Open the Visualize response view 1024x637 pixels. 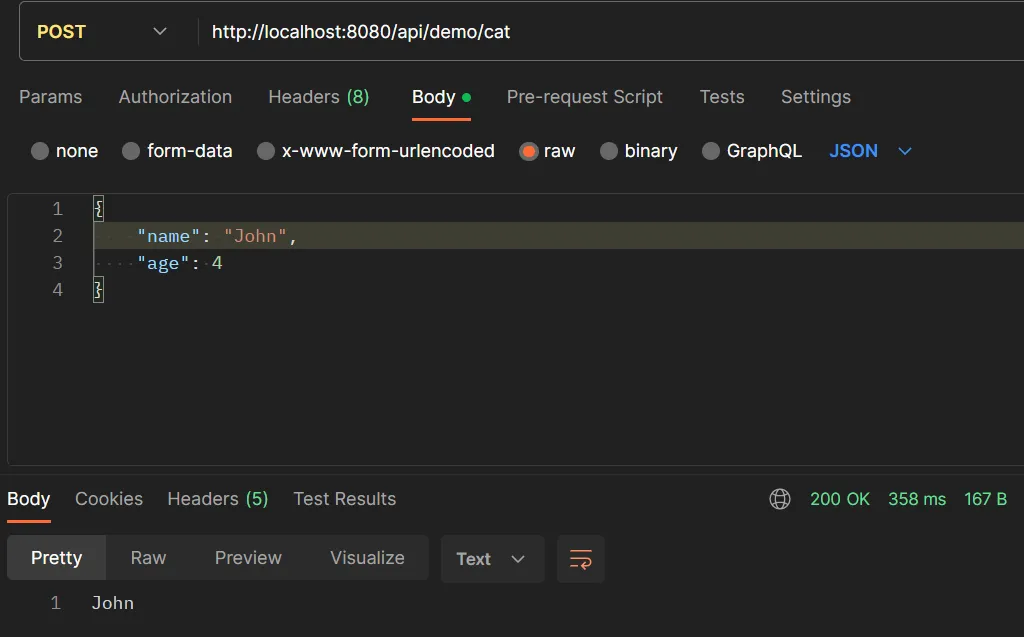(367, 558)
